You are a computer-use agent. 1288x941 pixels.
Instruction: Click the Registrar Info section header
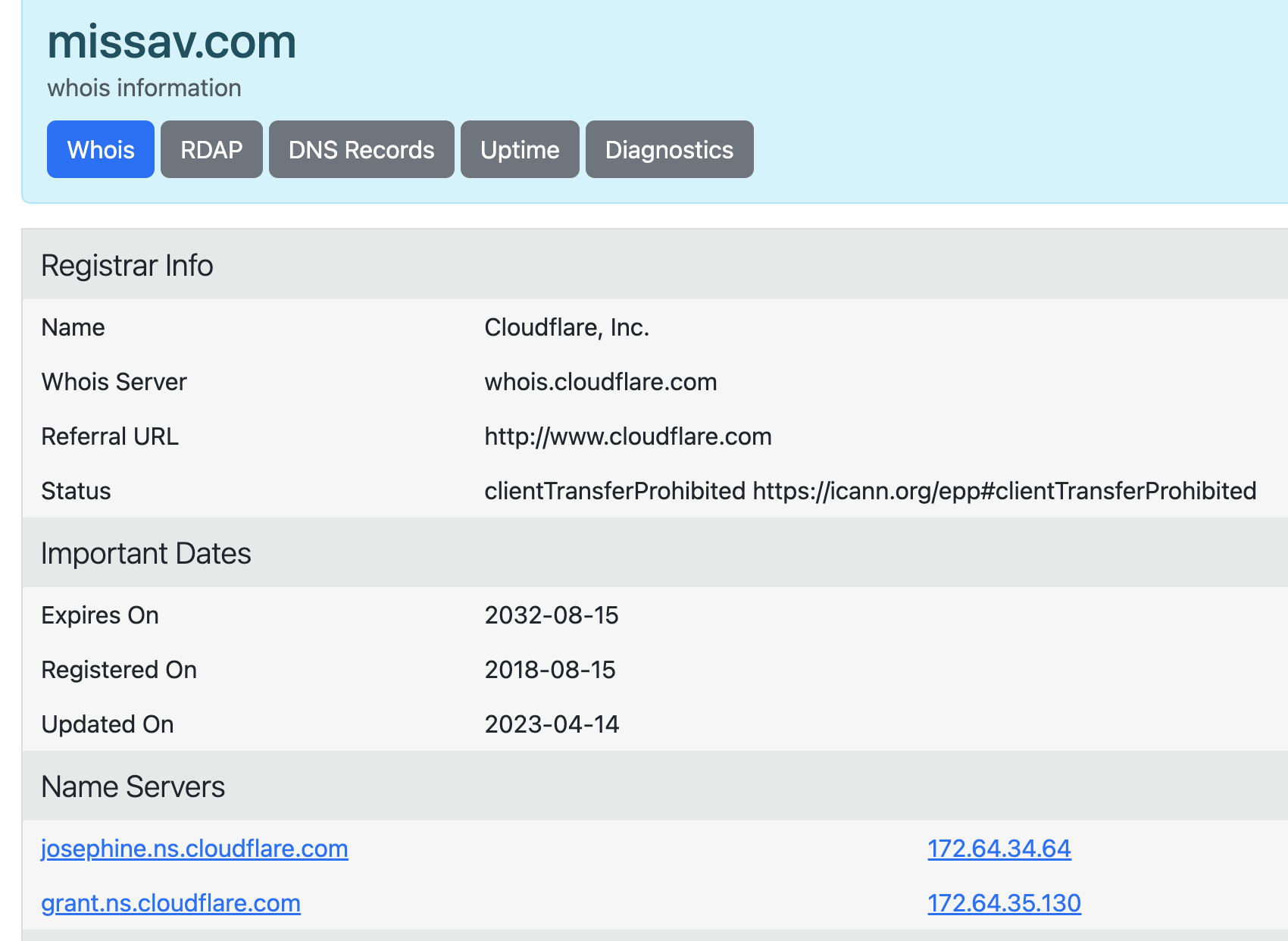(127, 266)
